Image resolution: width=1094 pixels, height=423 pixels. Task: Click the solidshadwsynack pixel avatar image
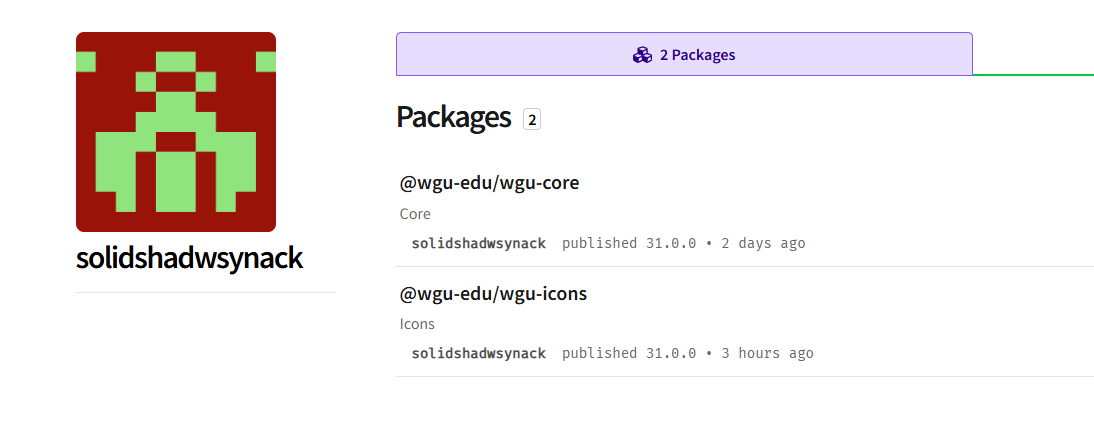(176, 132)
